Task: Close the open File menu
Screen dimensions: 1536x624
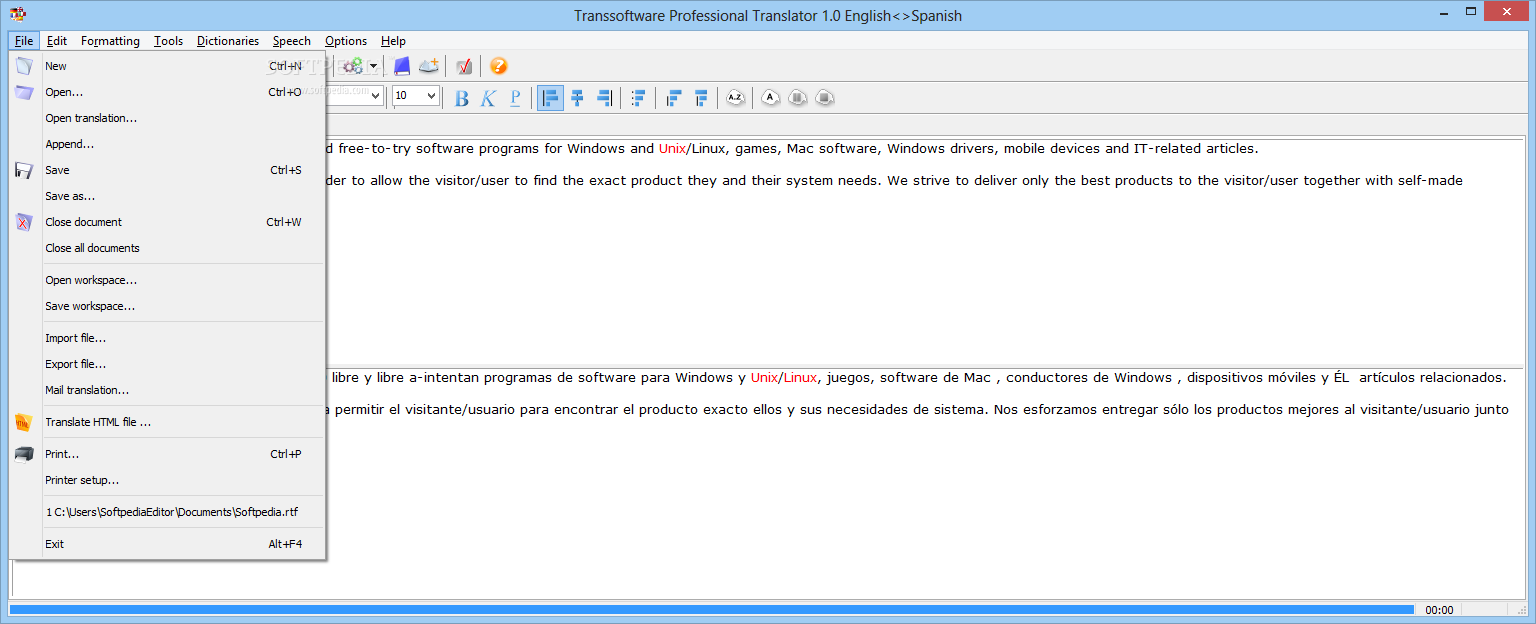Action: coord(24,41)
